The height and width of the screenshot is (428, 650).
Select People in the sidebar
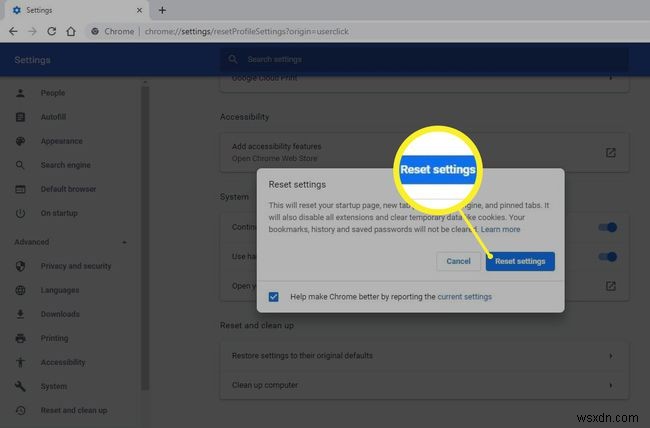click(53, 93)
